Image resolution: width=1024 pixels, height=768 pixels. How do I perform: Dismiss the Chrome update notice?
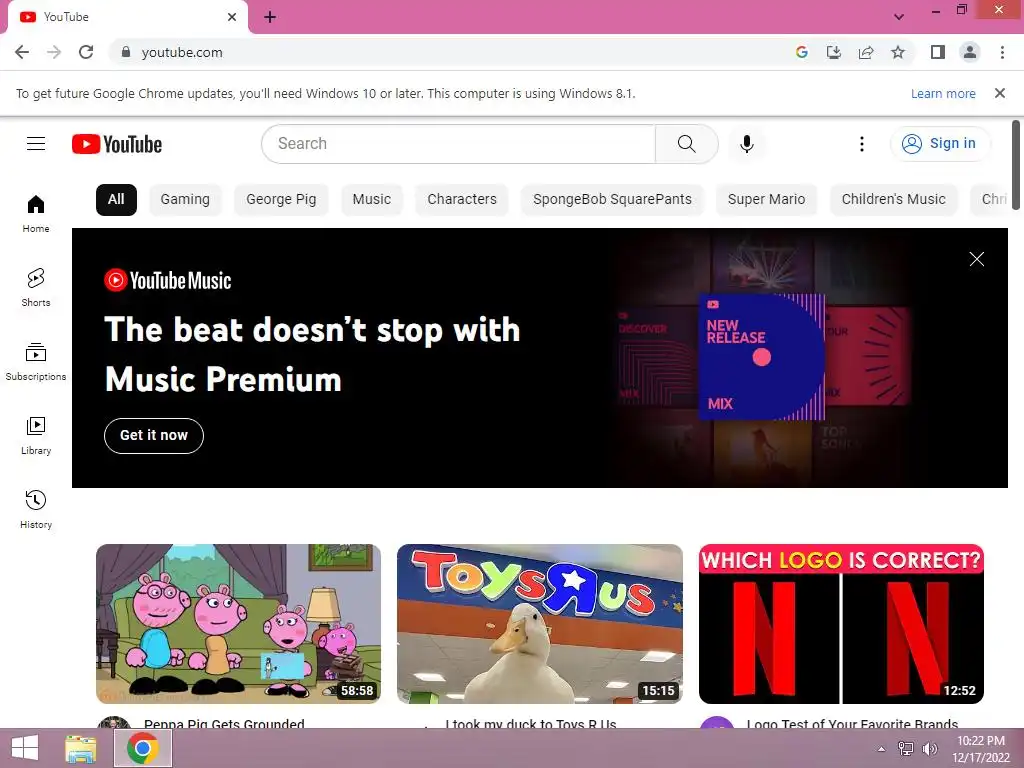[x=1000, y=93]
